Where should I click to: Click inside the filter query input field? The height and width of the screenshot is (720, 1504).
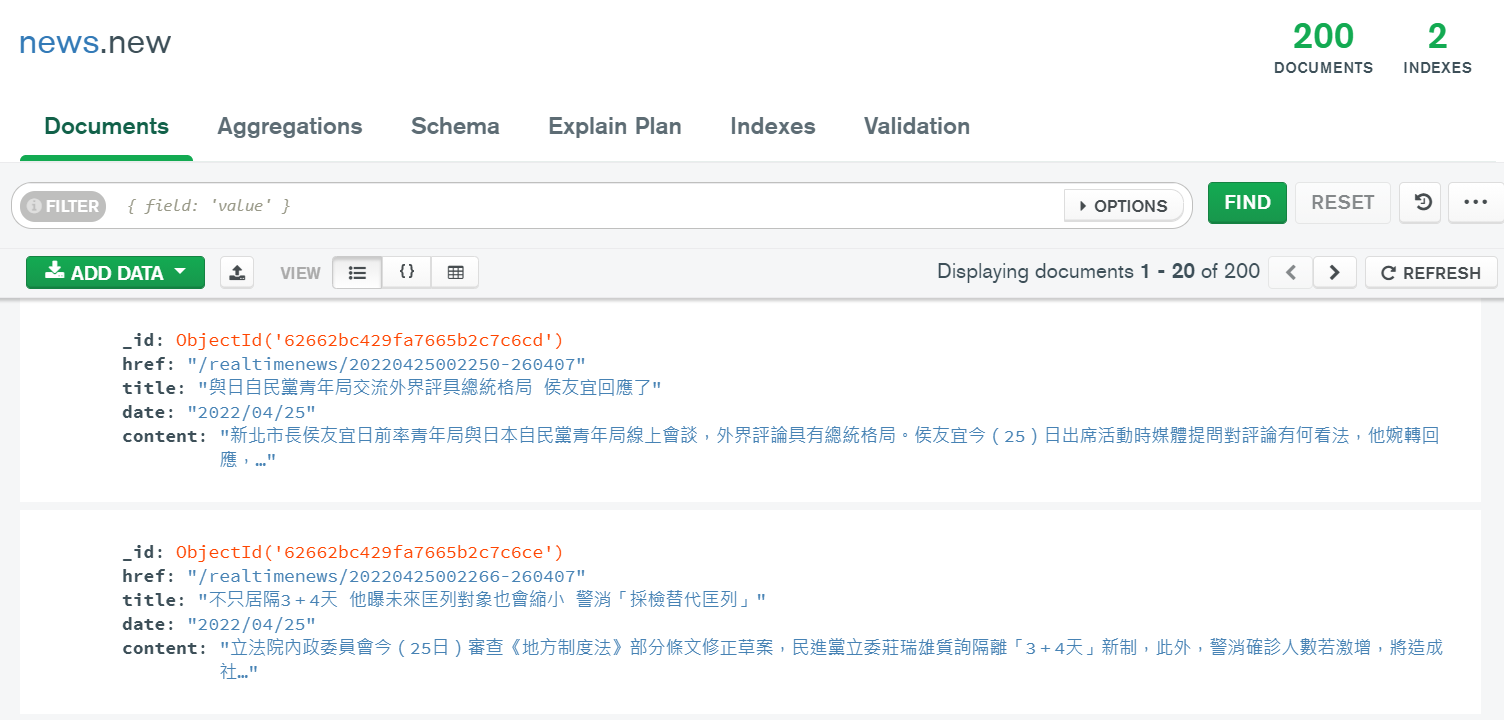600,206
